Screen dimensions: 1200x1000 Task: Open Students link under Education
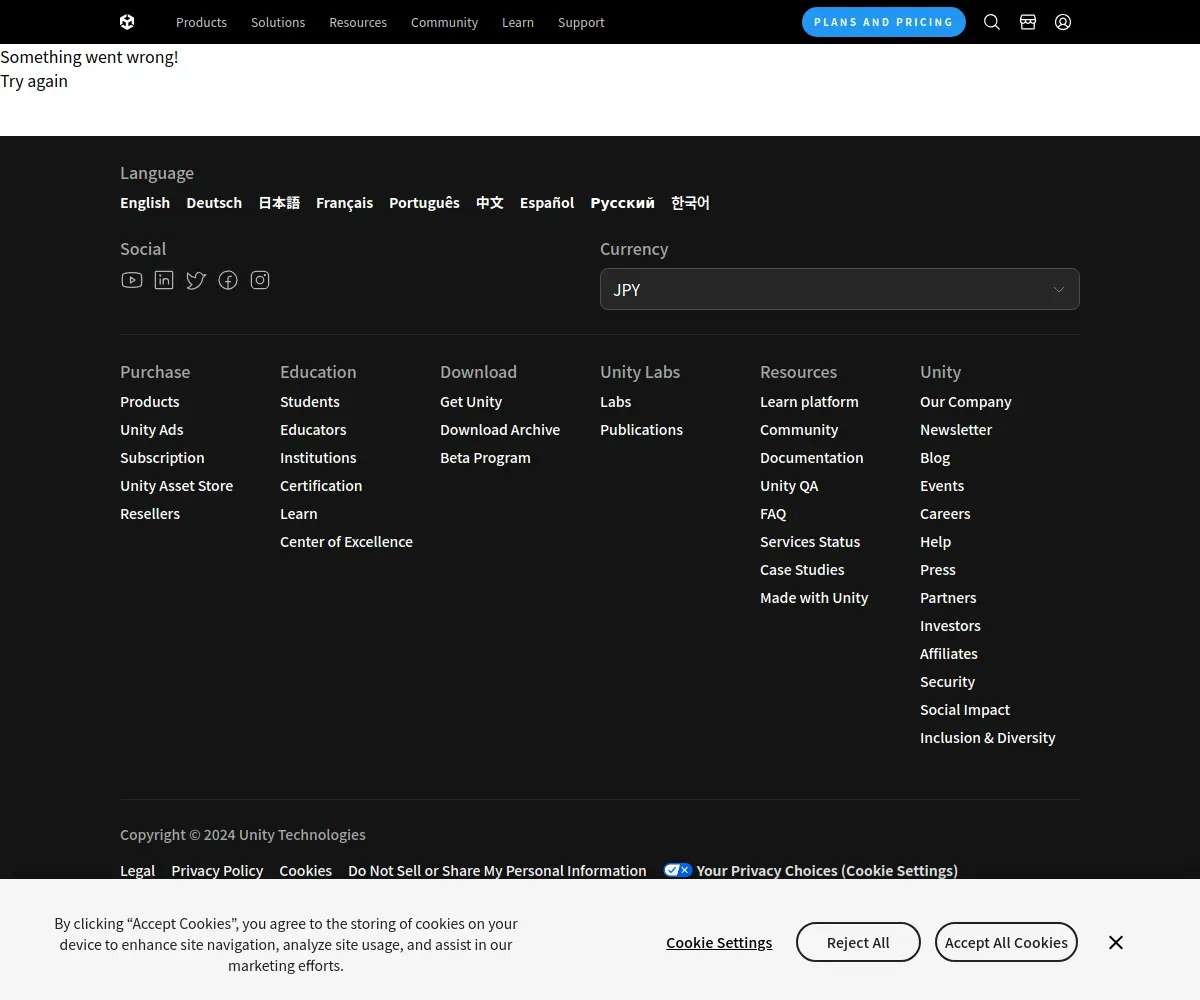tap(310, 401)
